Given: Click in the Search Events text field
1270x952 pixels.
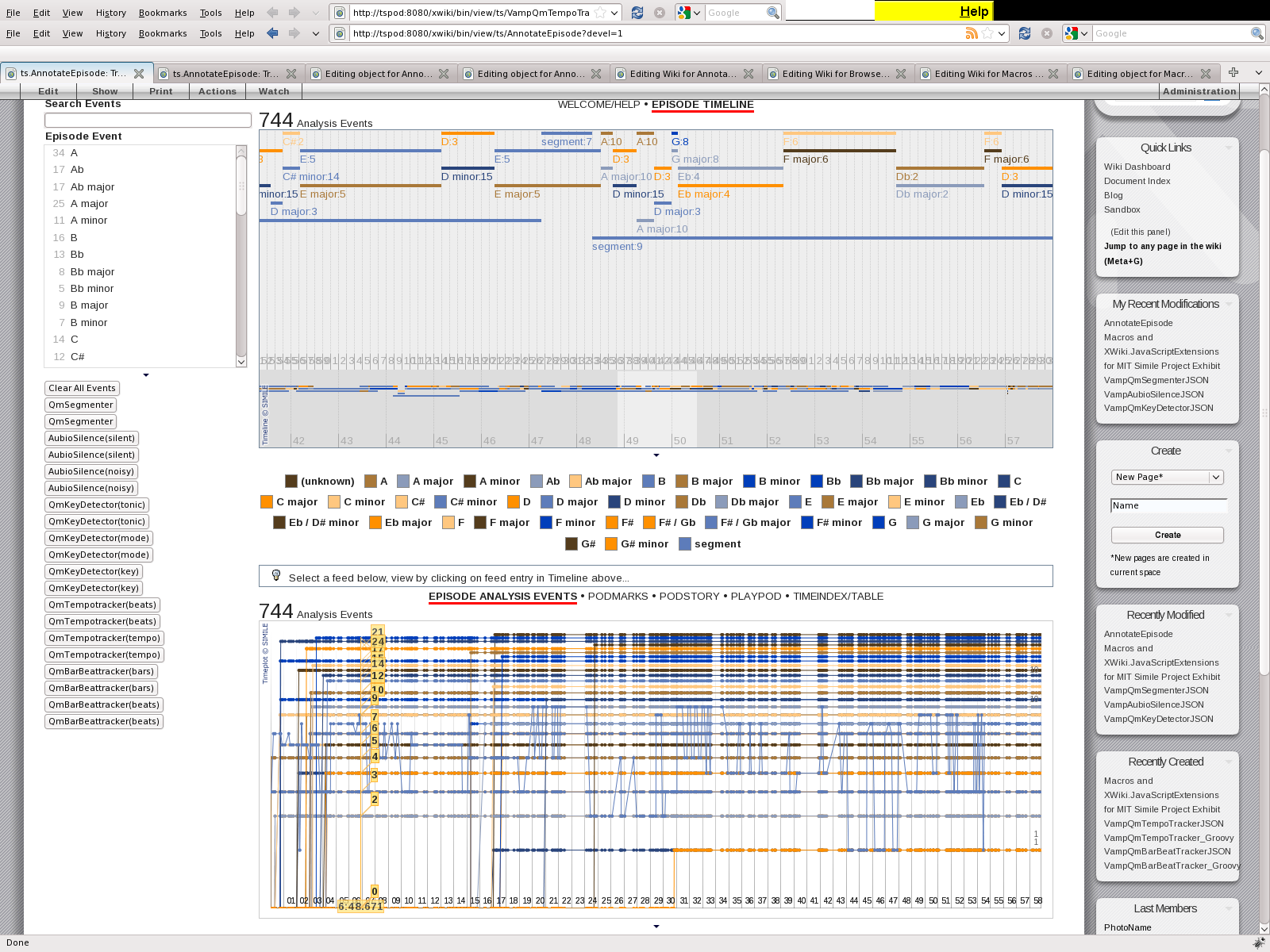Looking at the screenshot, I should [x=148, y=120].
